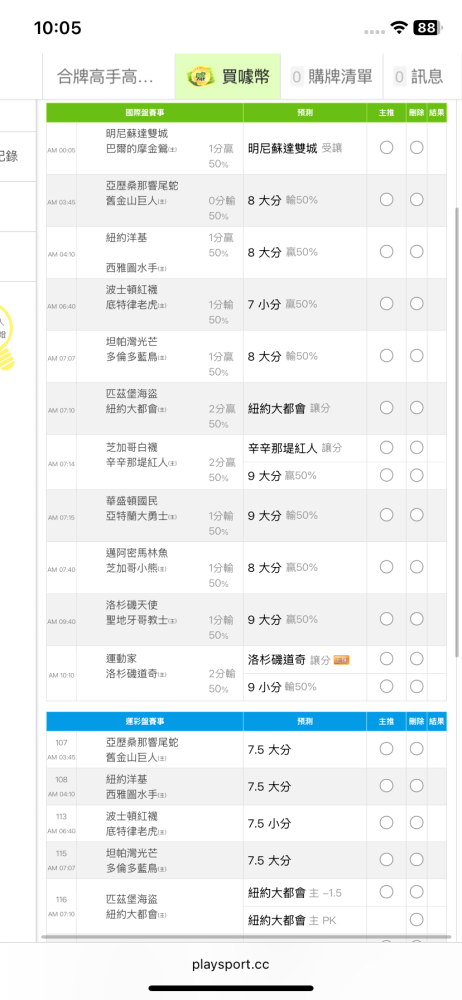Viewport: 462px width, 1000px height.
Task: Open the 購牌清單 tab
Action: click(x=331, y=77)
